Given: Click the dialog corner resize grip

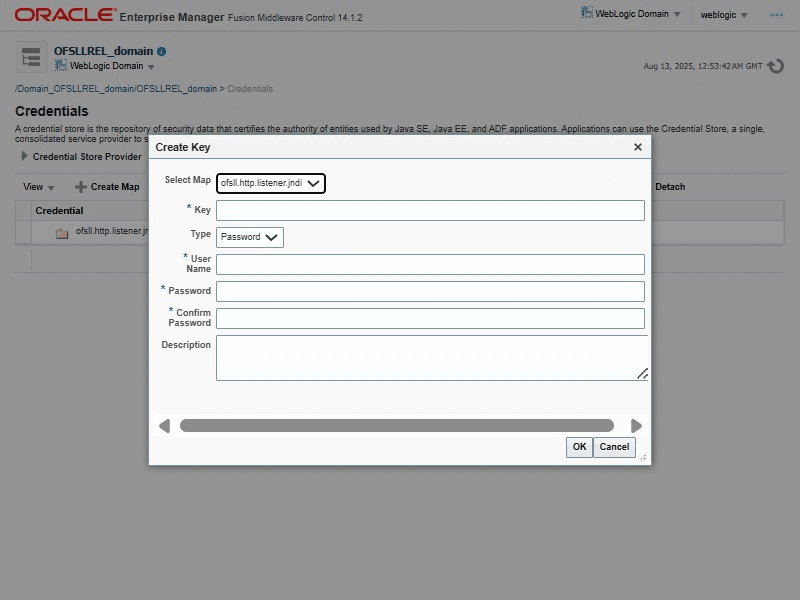Looking at the screenshot, I should 643,458.
